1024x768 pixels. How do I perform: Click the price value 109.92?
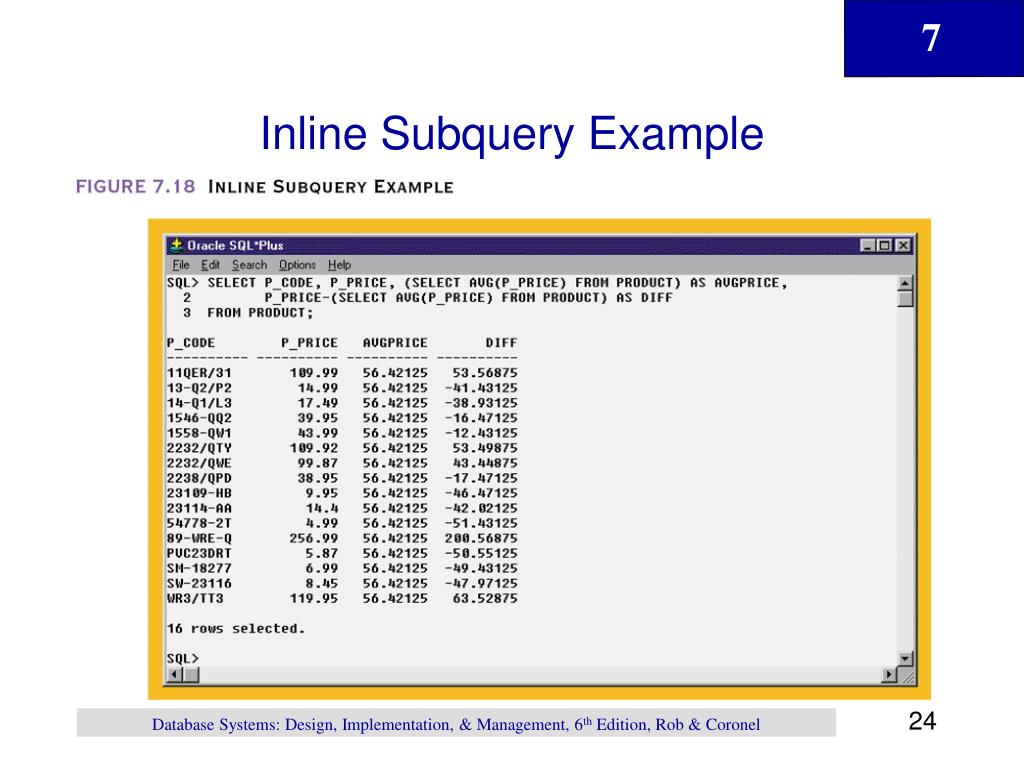313,448
